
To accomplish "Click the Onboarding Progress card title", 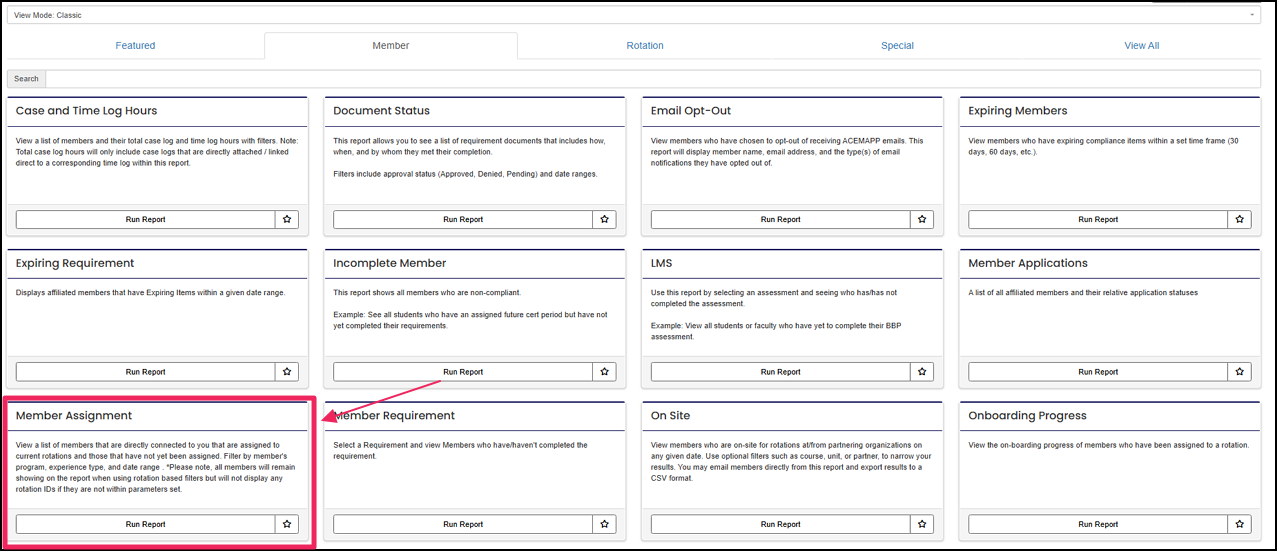I will 1027,416.
